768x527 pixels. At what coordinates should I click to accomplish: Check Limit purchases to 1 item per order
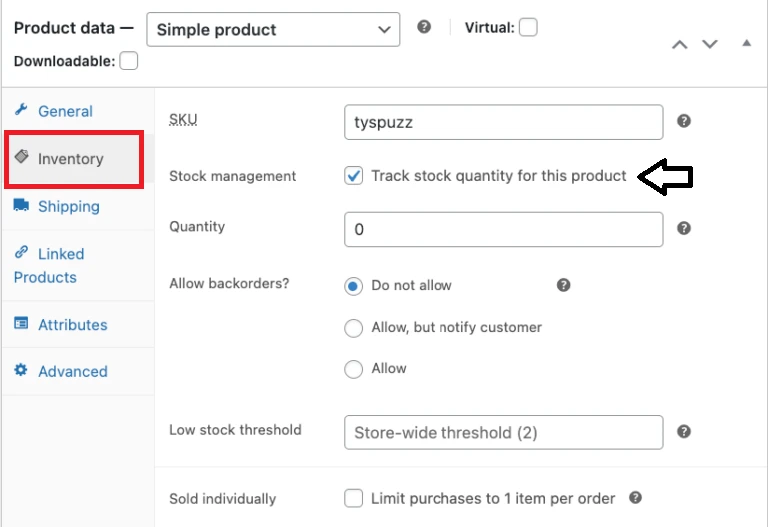coord(353,498)
